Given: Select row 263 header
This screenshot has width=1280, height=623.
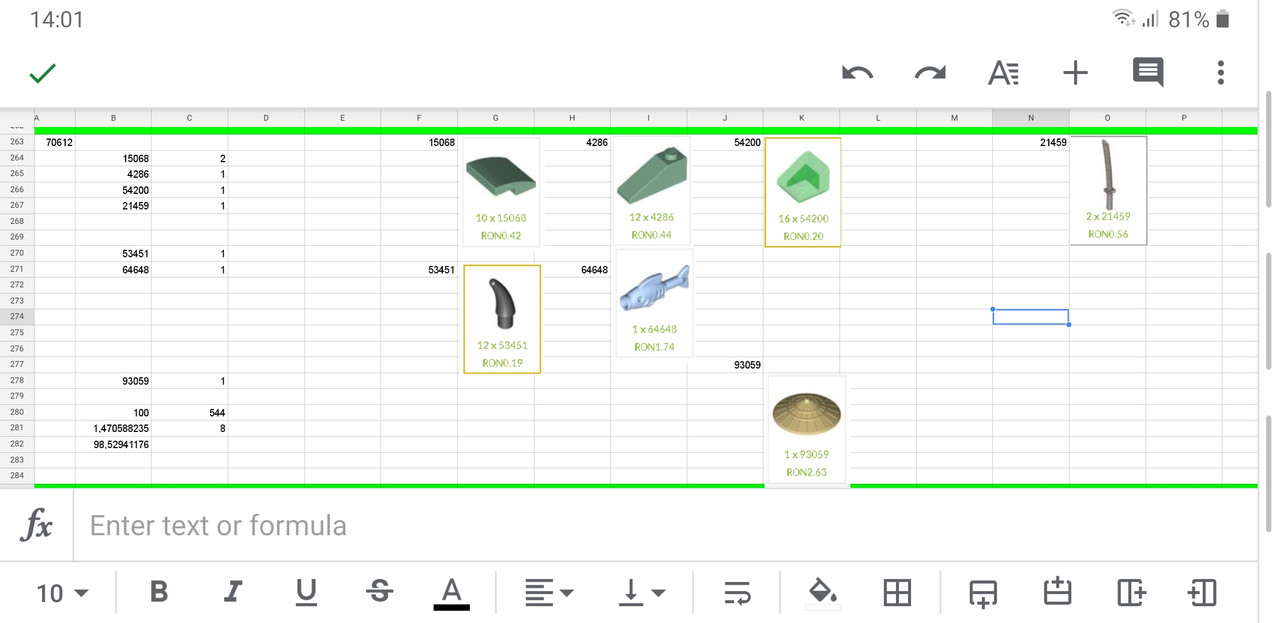Looking at the screenshot, I should pyautogui.click(x=17, y=142).
